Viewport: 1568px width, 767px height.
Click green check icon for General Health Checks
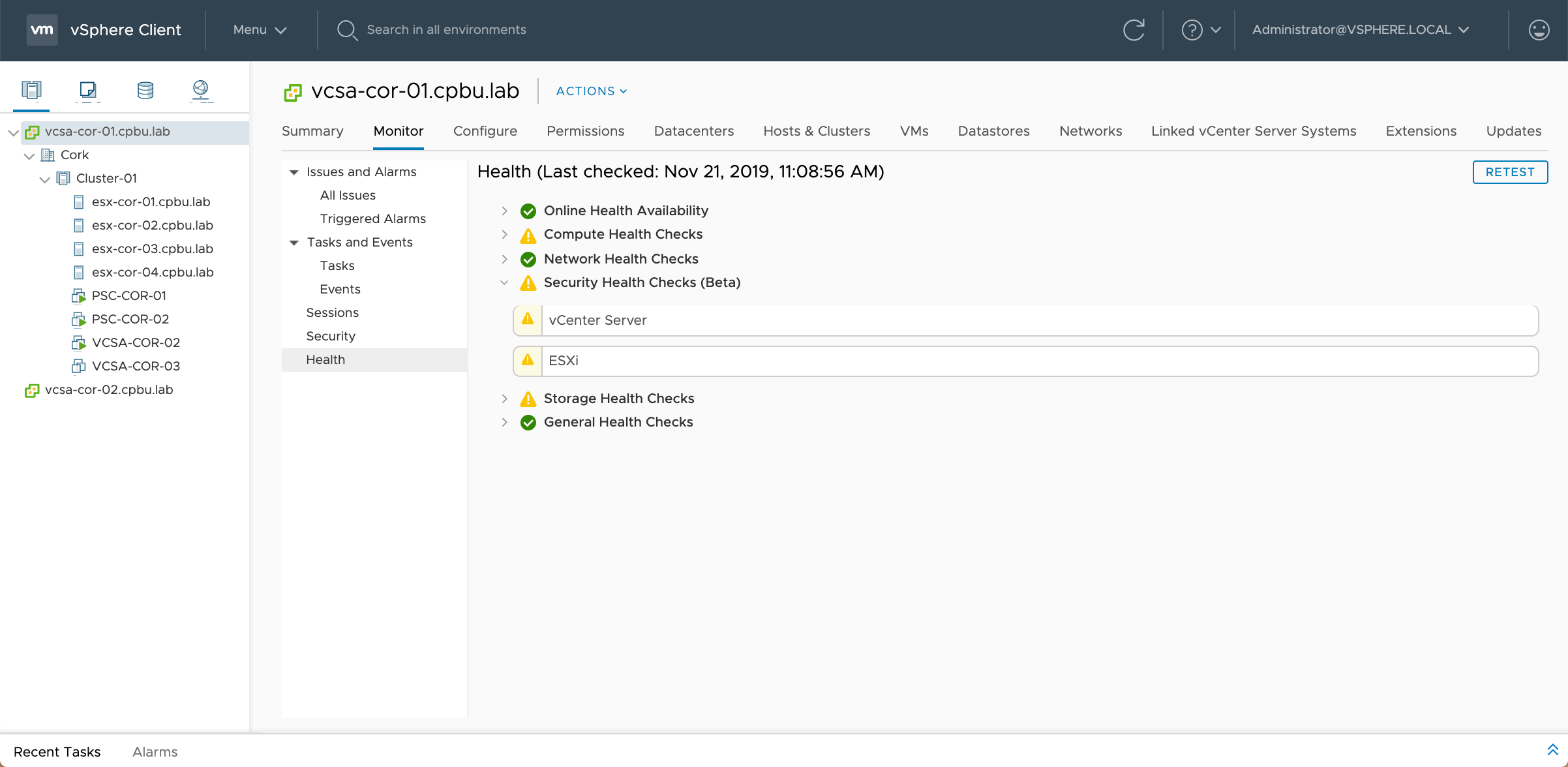pyautogui.click(x=528, y=422)
